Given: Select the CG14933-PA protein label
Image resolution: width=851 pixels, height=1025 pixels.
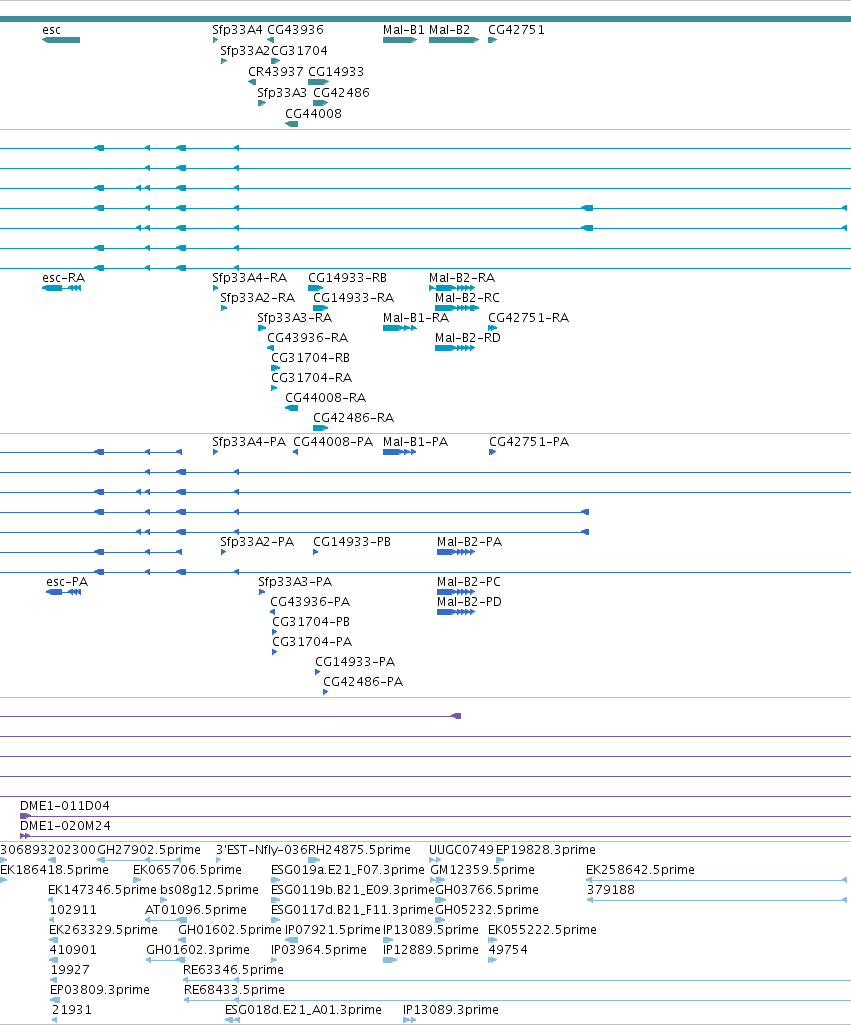Looking at the screenshot, I should click(355, 662).
